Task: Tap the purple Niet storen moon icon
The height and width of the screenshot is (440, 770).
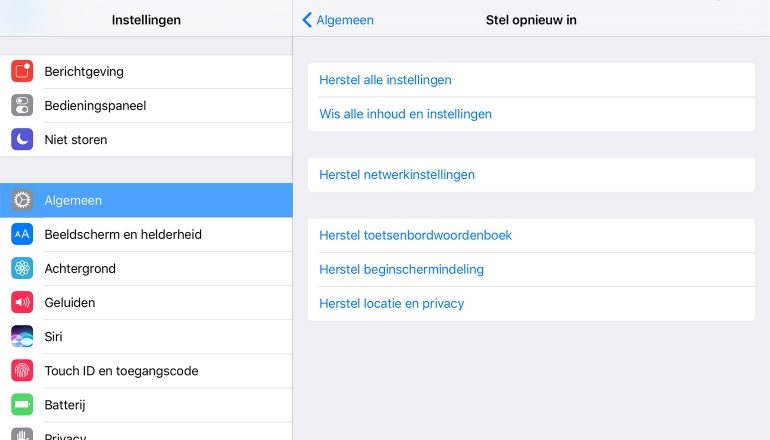Action: (x=22, y=140)
